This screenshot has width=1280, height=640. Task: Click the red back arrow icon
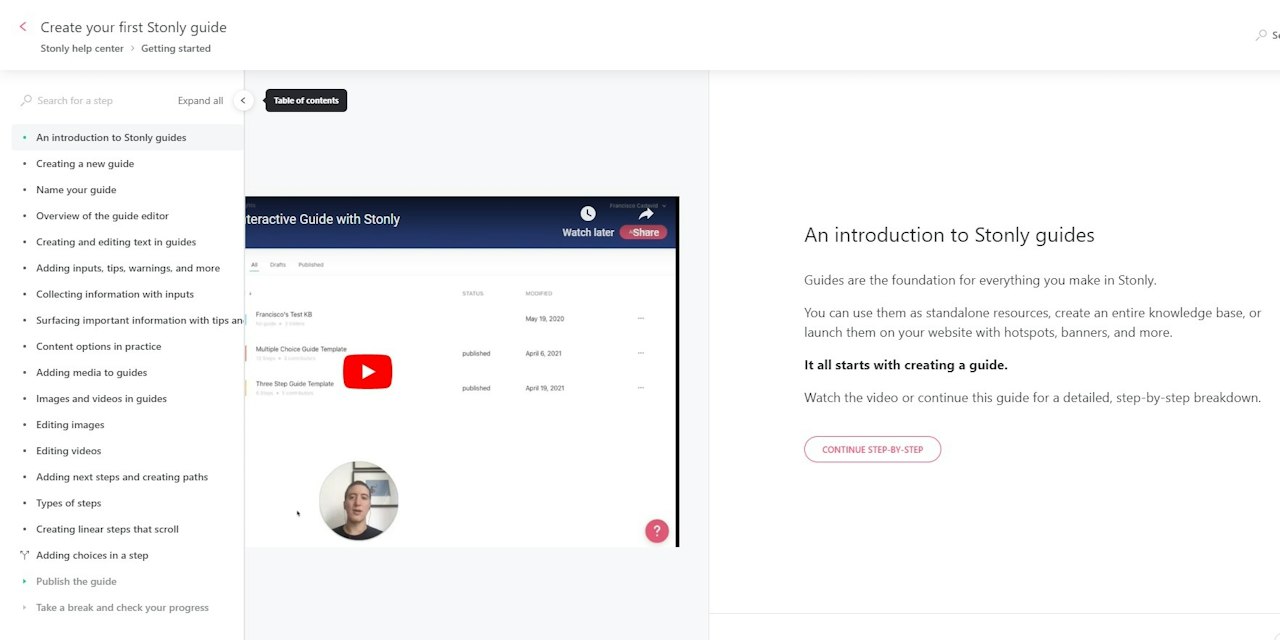point(23,27)
